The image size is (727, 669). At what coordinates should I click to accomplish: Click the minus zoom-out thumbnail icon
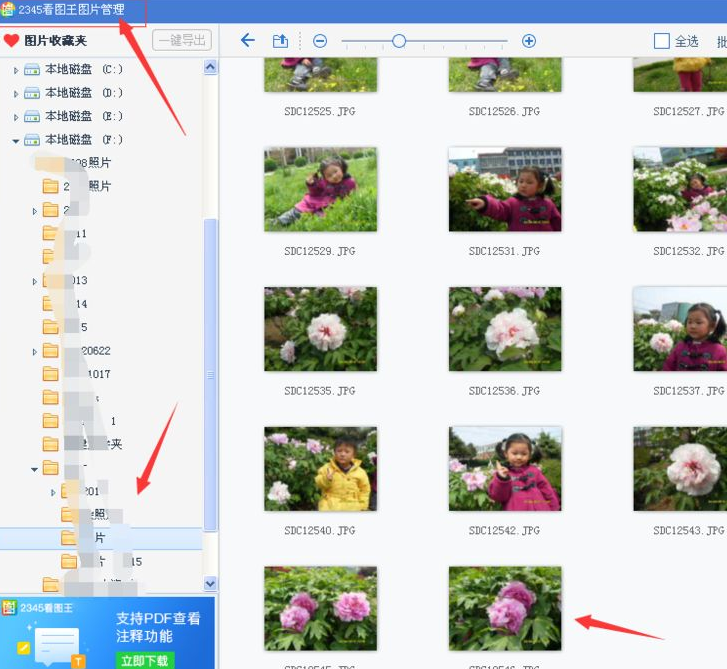tap(320, 41)
